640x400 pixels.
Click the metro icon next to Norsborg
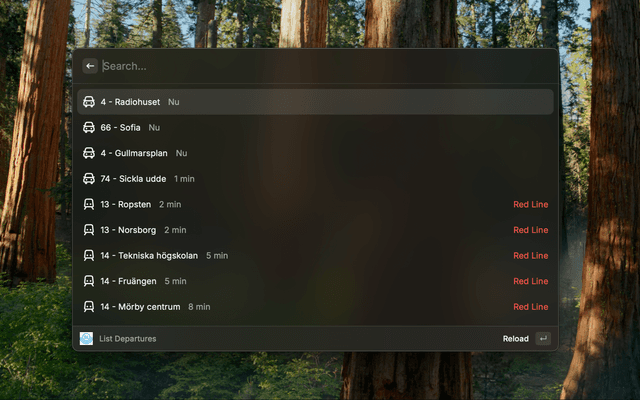89,230
